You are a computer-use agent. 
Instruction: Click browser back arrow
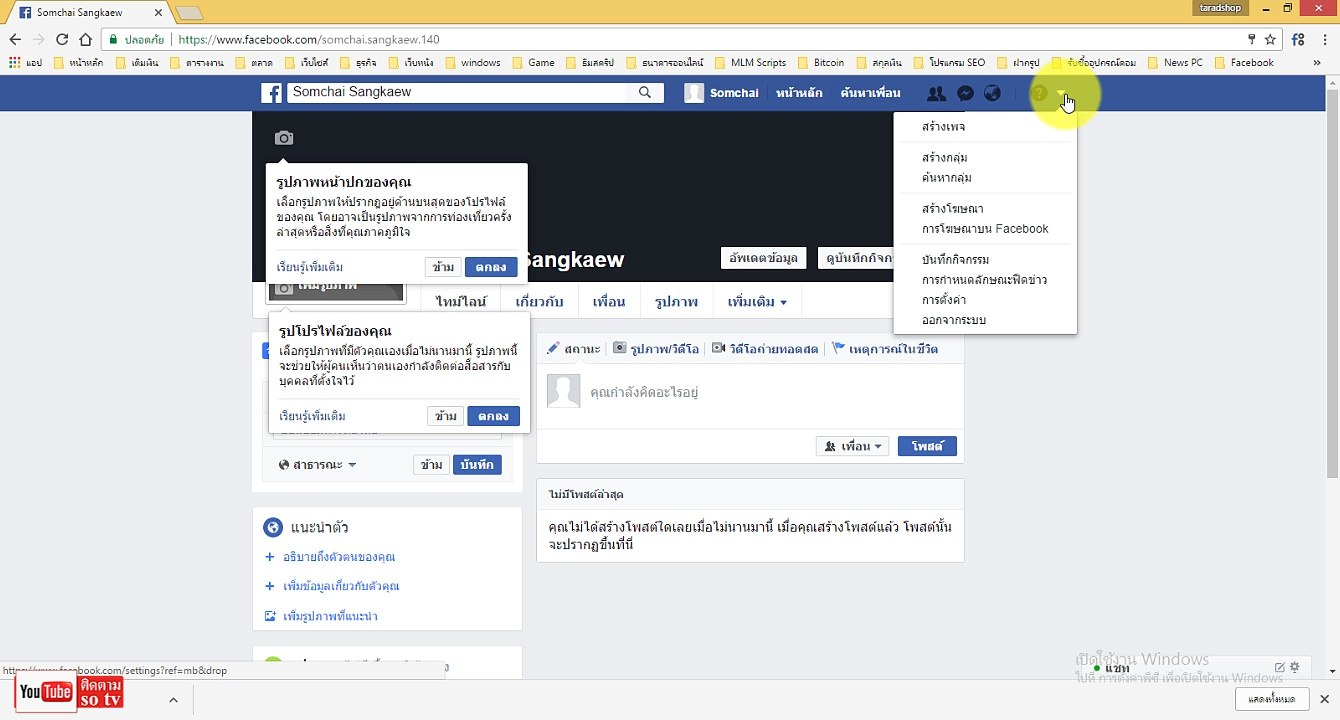tap(15, 40)
